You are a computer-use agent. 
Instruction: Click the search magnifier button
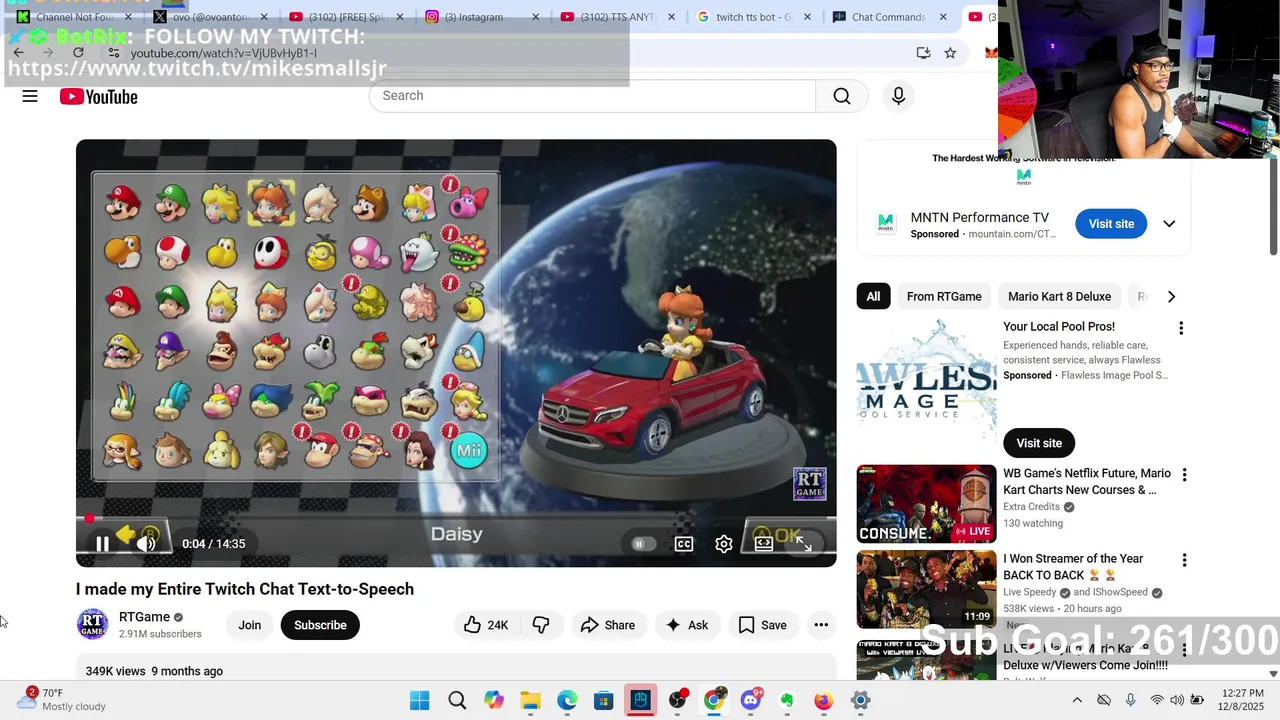(x=842, y=96)
